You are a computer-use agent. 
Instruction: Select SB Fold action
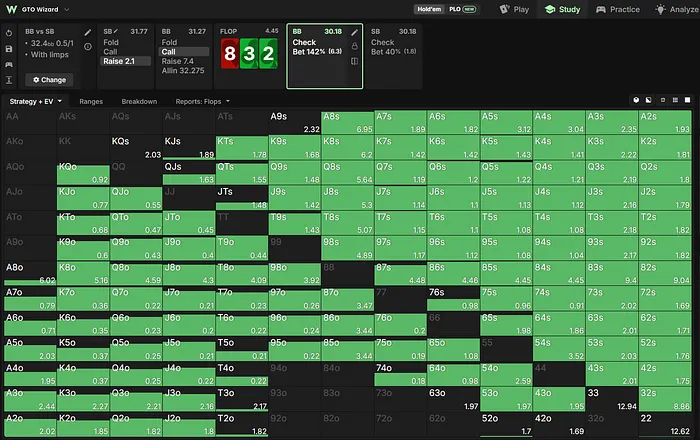click(x=111, y=42)
